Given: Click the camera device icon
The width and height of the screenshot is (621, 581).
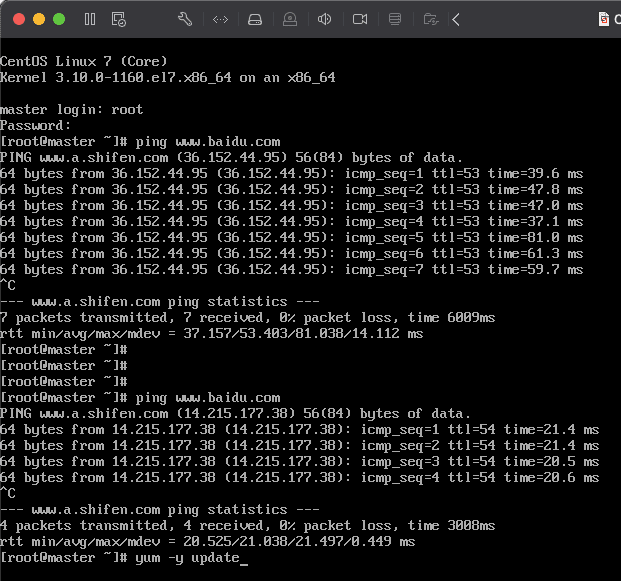Looking at the screenshot, I should click(x=360, y=19).
